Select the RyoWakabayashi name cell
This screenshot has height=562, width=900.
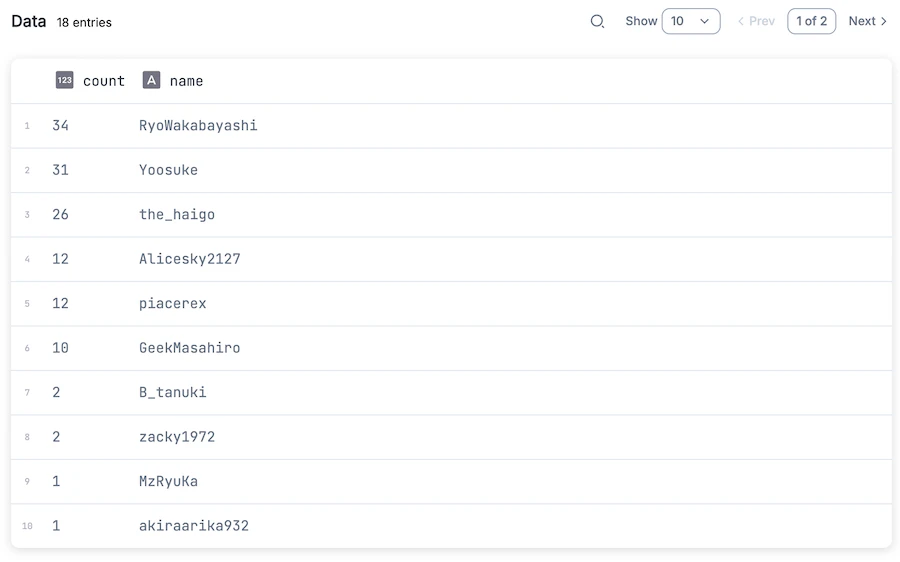point(198,126)
